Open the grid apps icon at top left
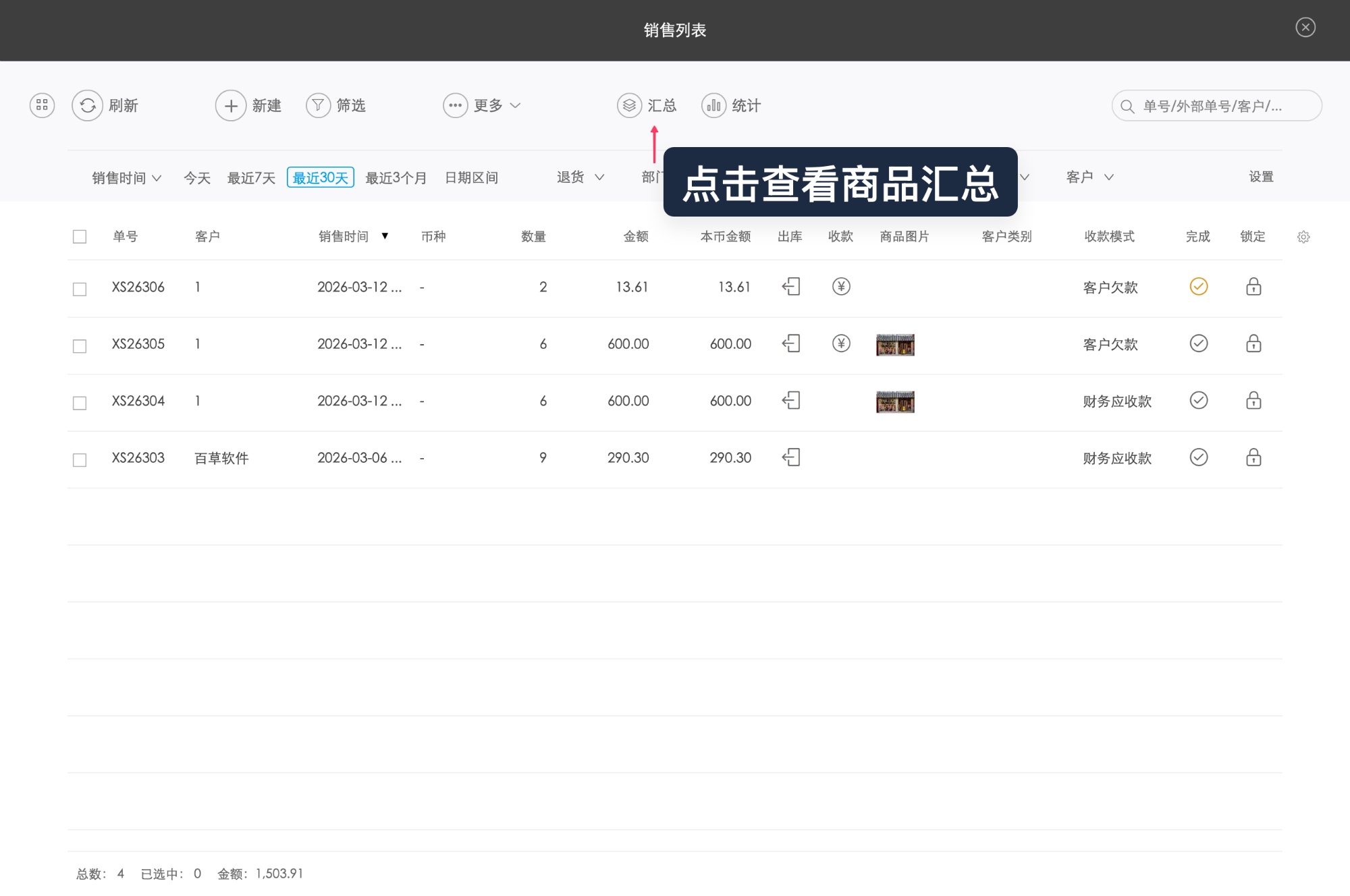The image size is (1350, 896). click(x=42, y=105)
